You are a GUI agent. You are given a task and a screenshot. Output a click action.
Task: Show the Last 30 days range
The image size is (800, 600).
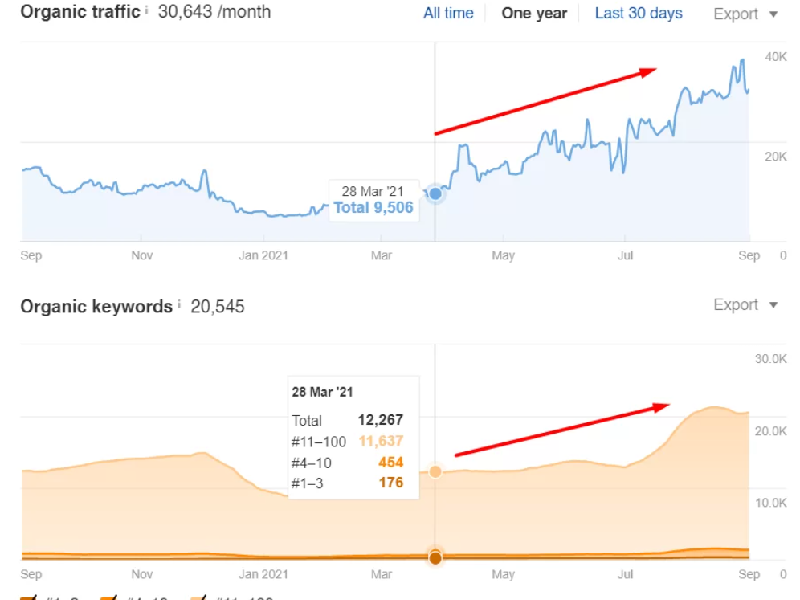638,13
